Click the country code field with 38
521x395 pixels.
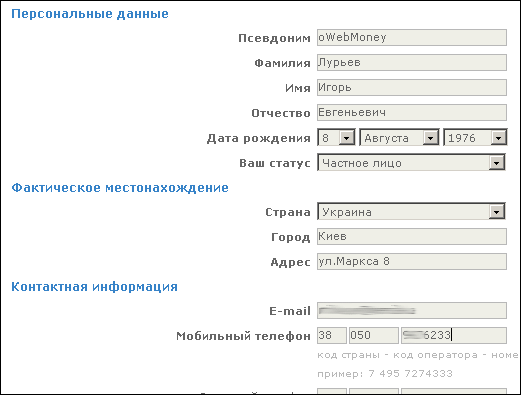pyautogui.click(x=332, y=335)
